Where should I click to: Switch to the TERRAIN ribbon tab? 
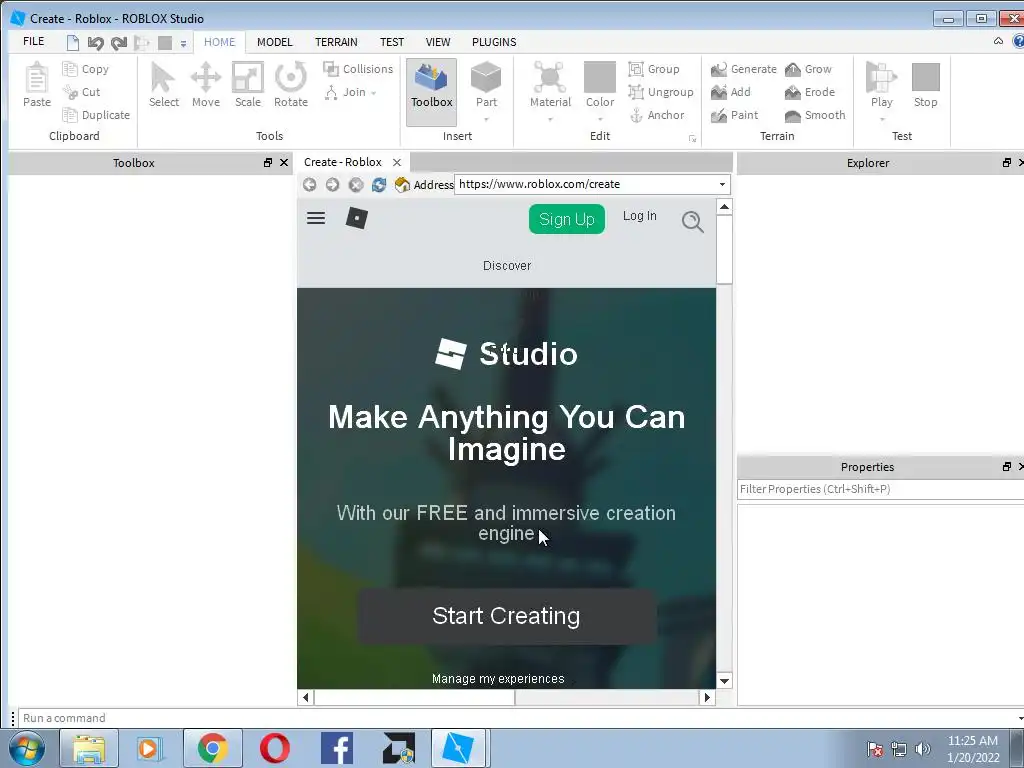tap(336, 42)
